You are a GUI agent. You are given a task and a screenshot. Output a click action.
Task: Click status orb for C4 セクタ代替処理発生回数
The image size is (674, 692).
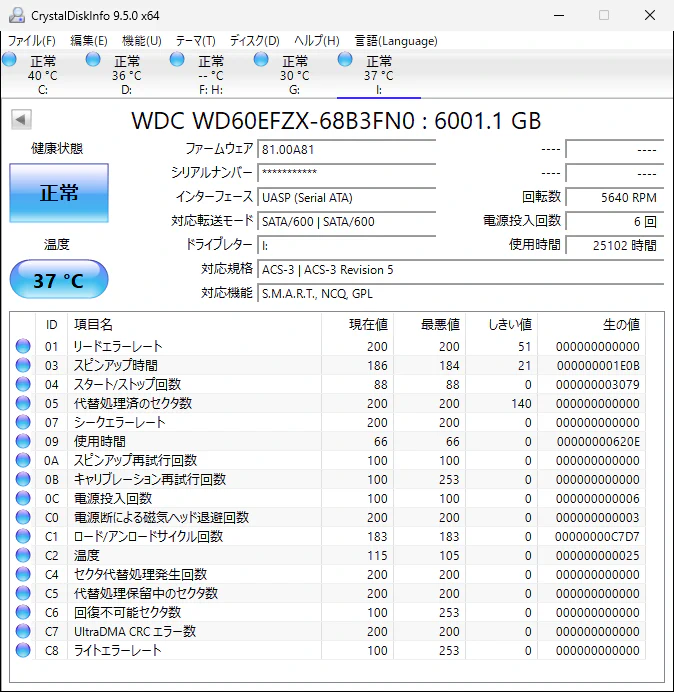pos(23,574)
